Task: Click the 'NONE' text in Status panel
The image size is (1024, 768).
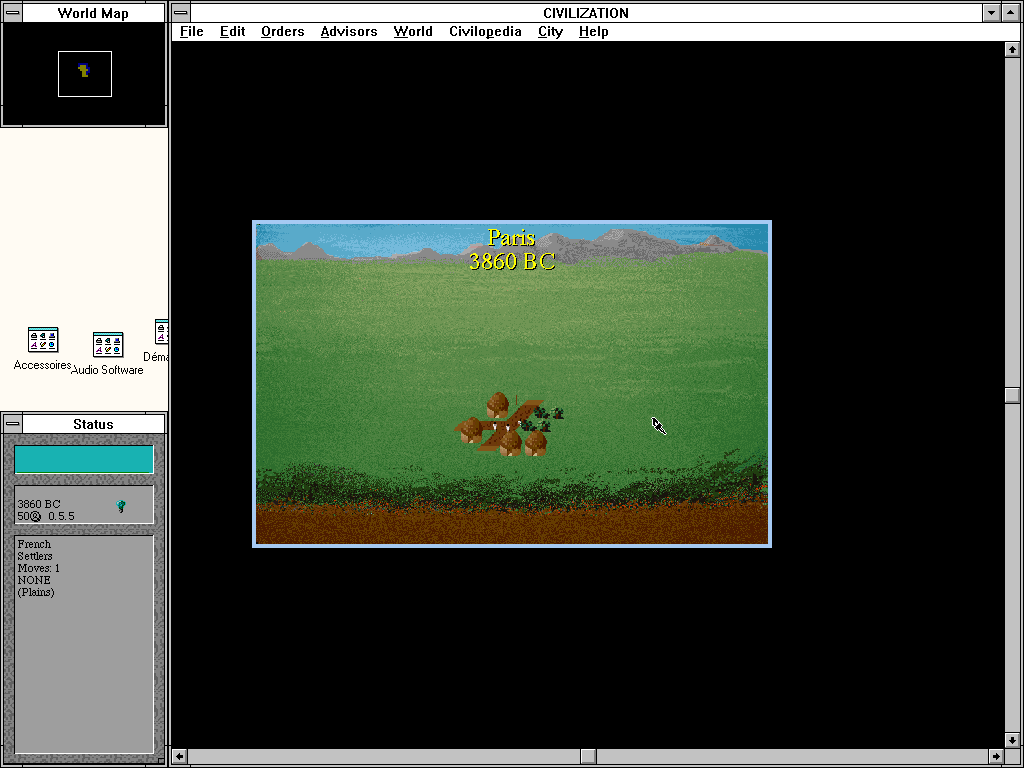Action: coord(34,580)
